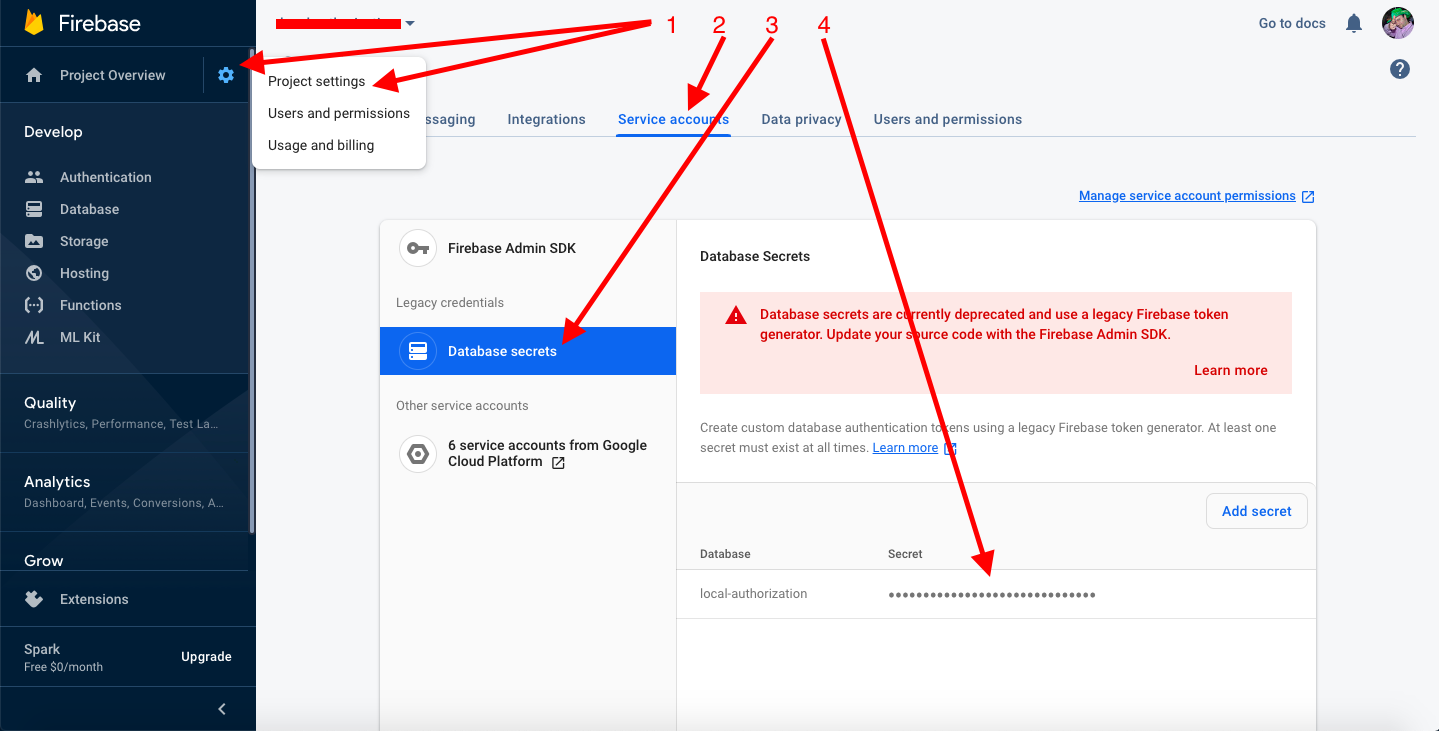This screenshot has height=731, width=1439.
Task: Click the Extensions puzzle icon
Action: coord(34,599)
